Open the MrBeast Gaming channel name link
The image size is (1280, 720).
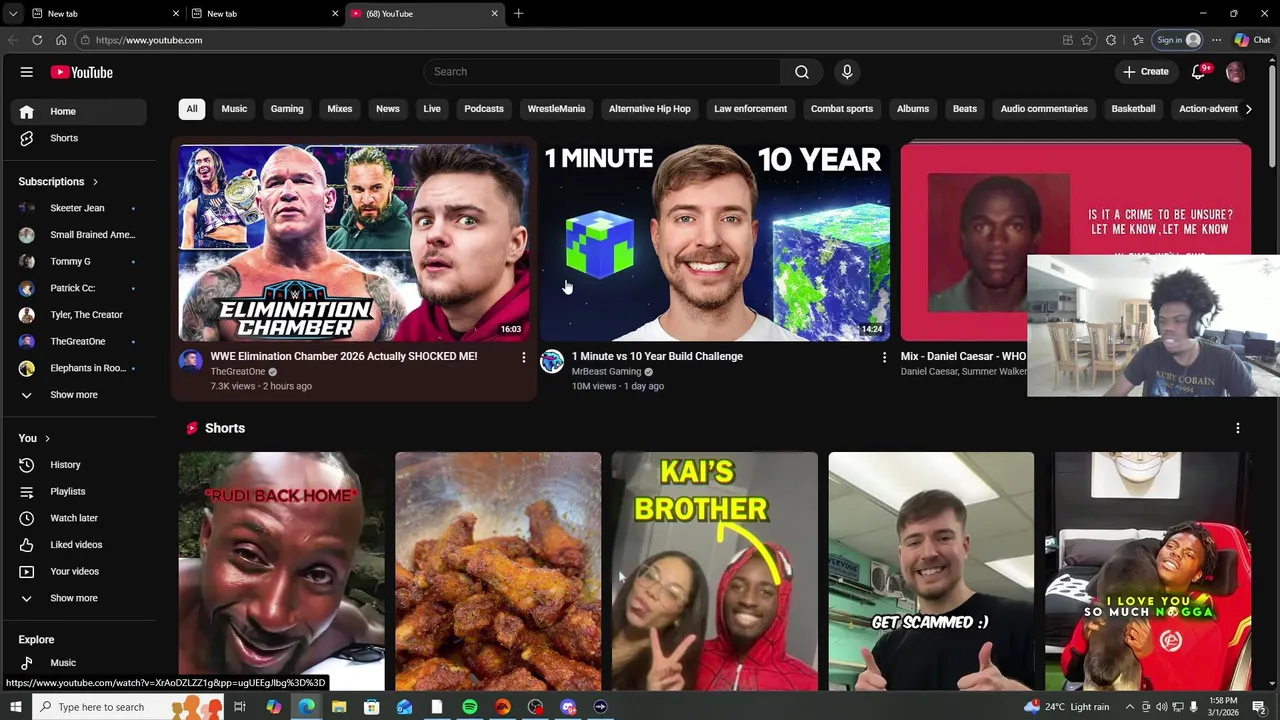(606, 372)
